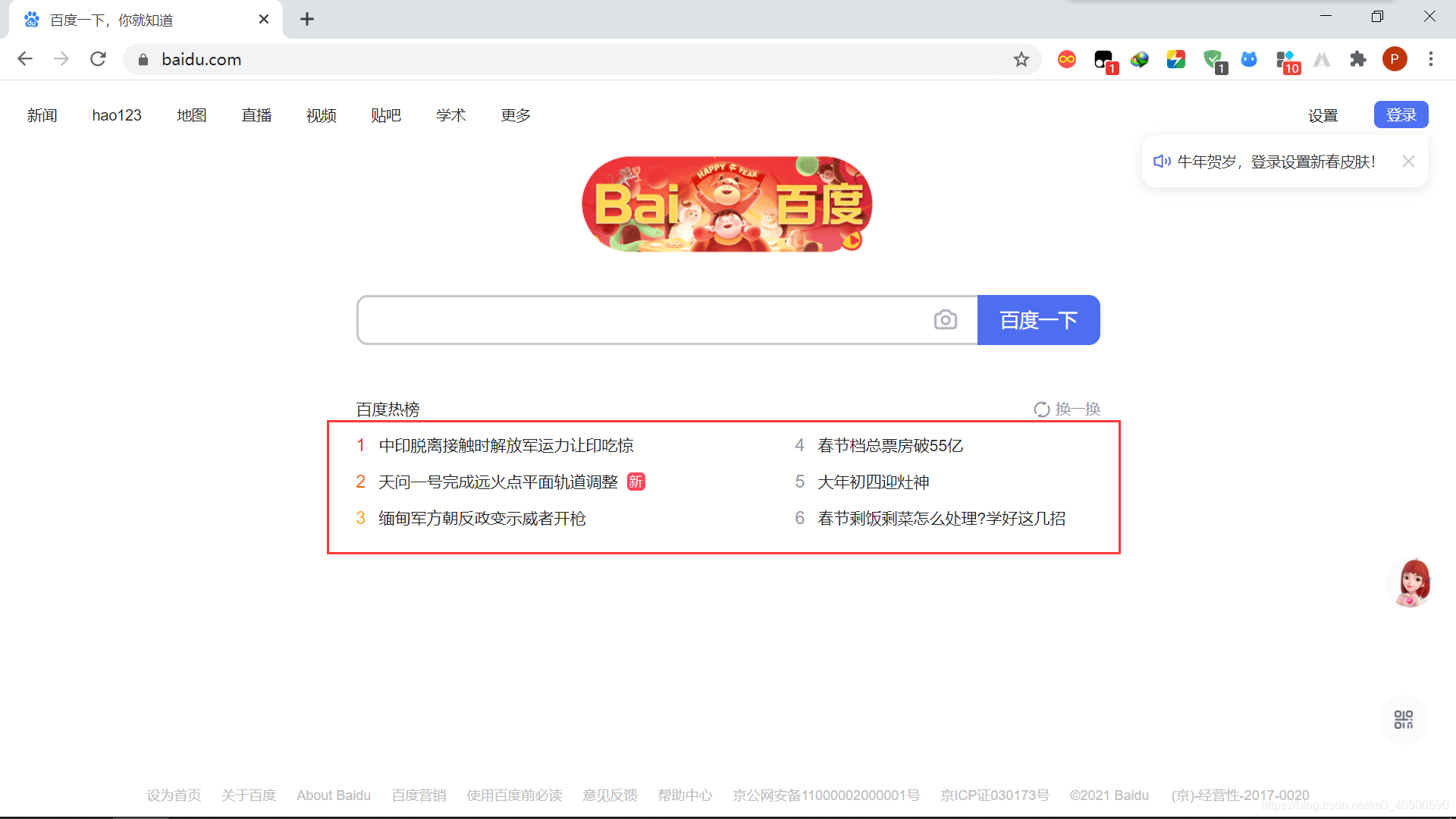1456x819 pixels.
Task: Switch to the hao123 navigation tab
Action: pyautogui.click(x=117, y=115)
